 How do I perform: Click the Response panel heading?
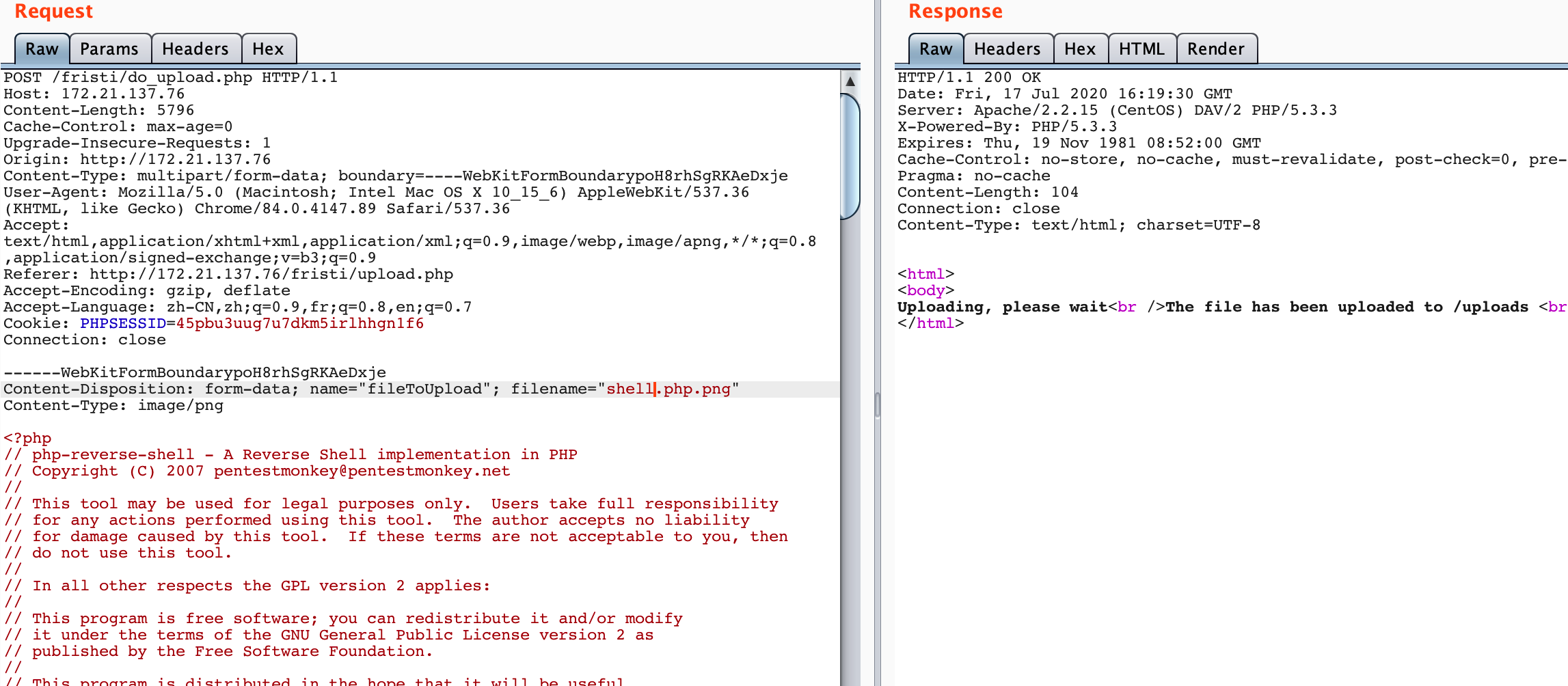point(956,12)
